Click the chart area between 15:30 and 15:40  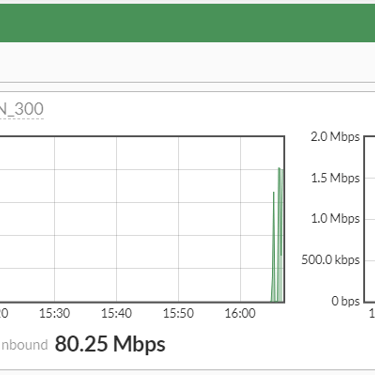tap(85, 219)
